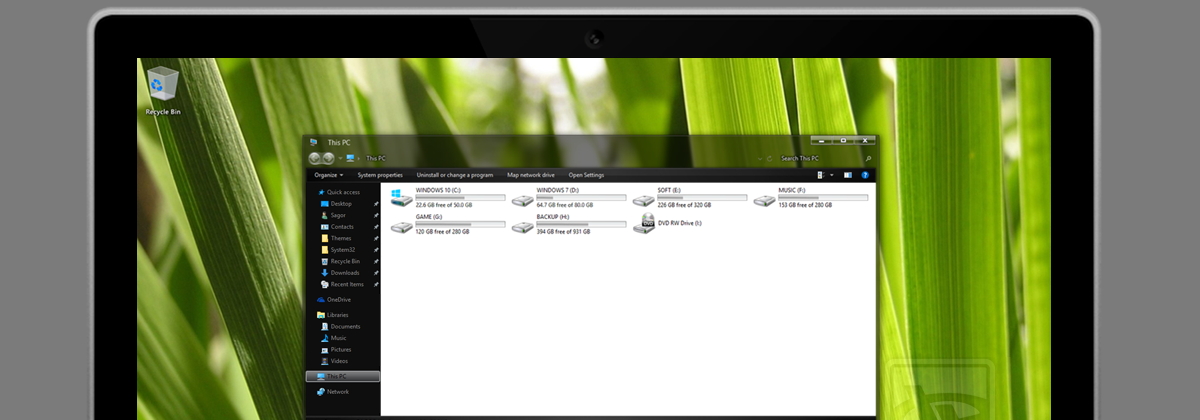Open the recent locations dropdown arrow
The width and height of the screenshot is (1200, 420).
pyautogui.click(x=340, y=158)
